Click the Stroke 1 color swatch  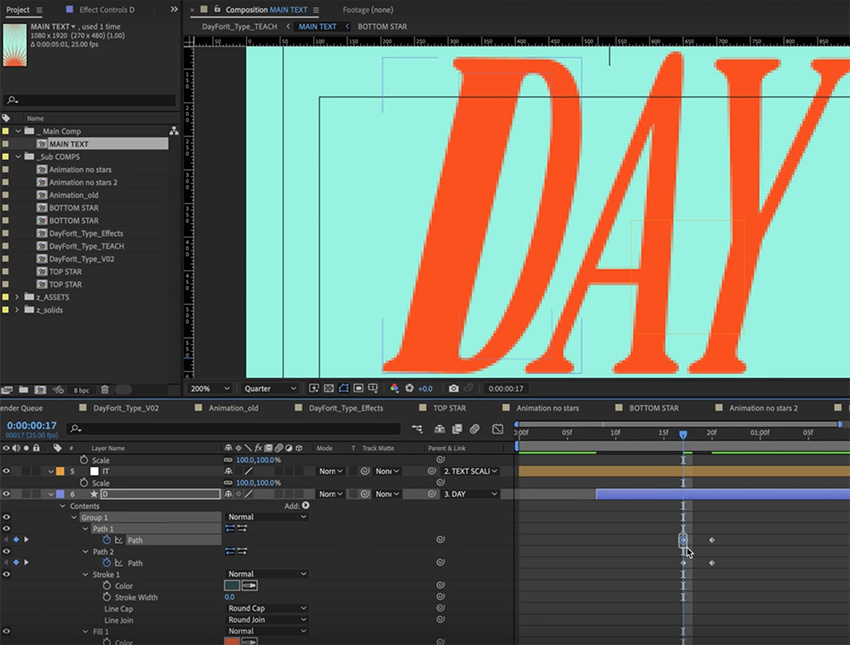pyautogui.click(x=232, y=586)
